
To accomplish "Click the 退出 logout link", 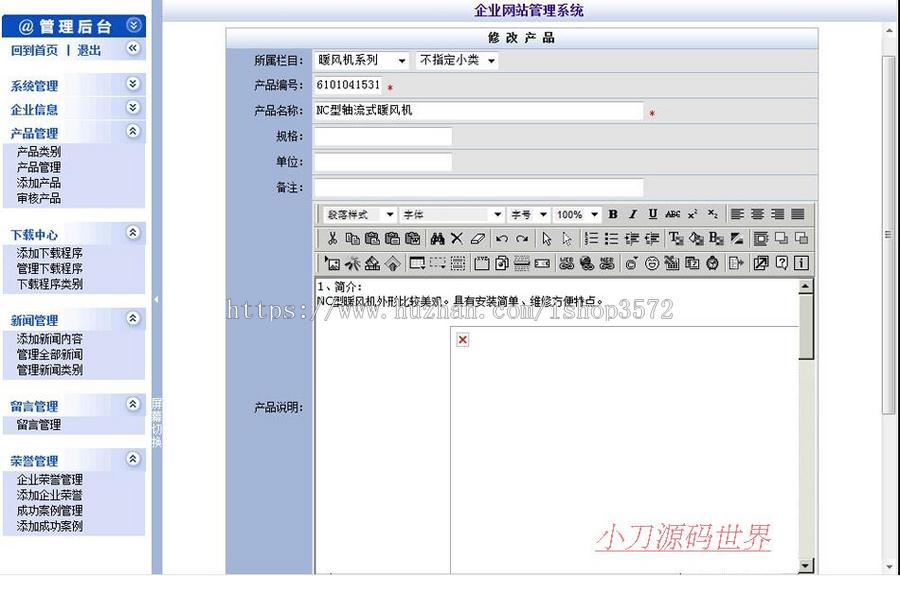I will (90, 51).
